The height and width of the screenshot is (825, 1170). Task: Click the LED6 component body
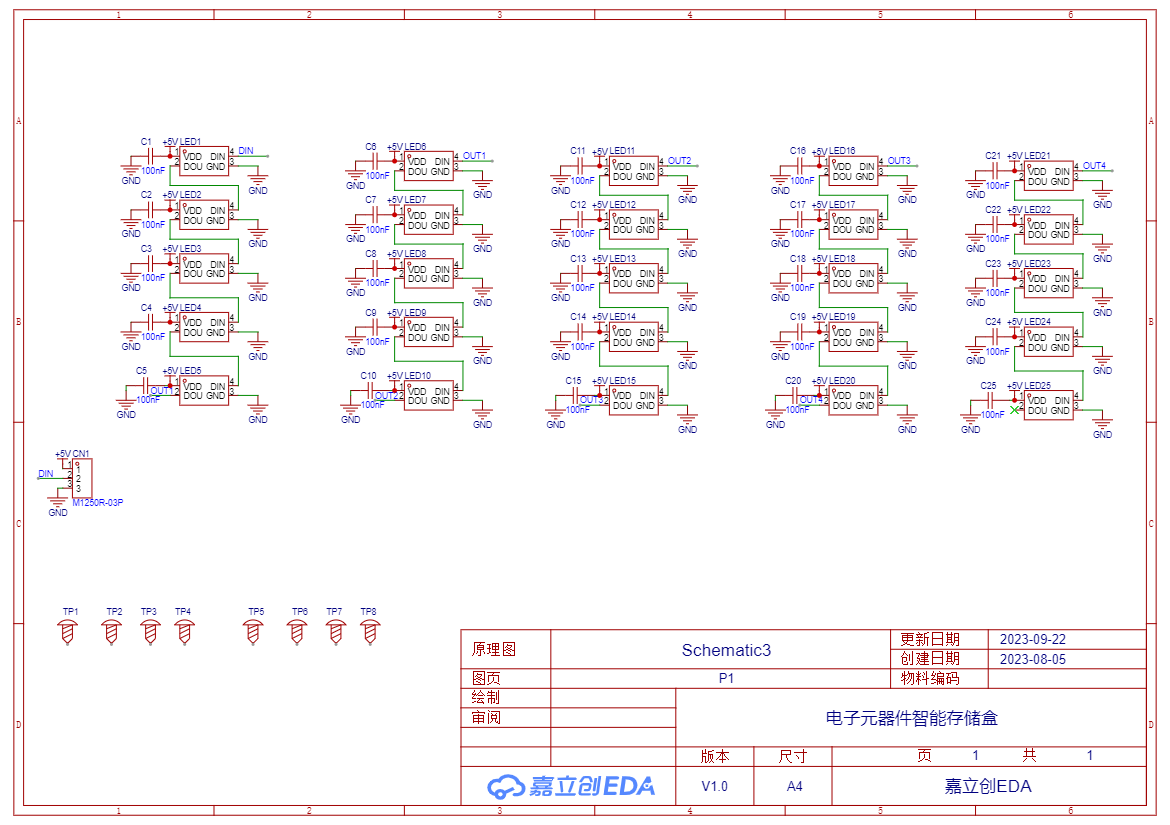click(429, 166)
